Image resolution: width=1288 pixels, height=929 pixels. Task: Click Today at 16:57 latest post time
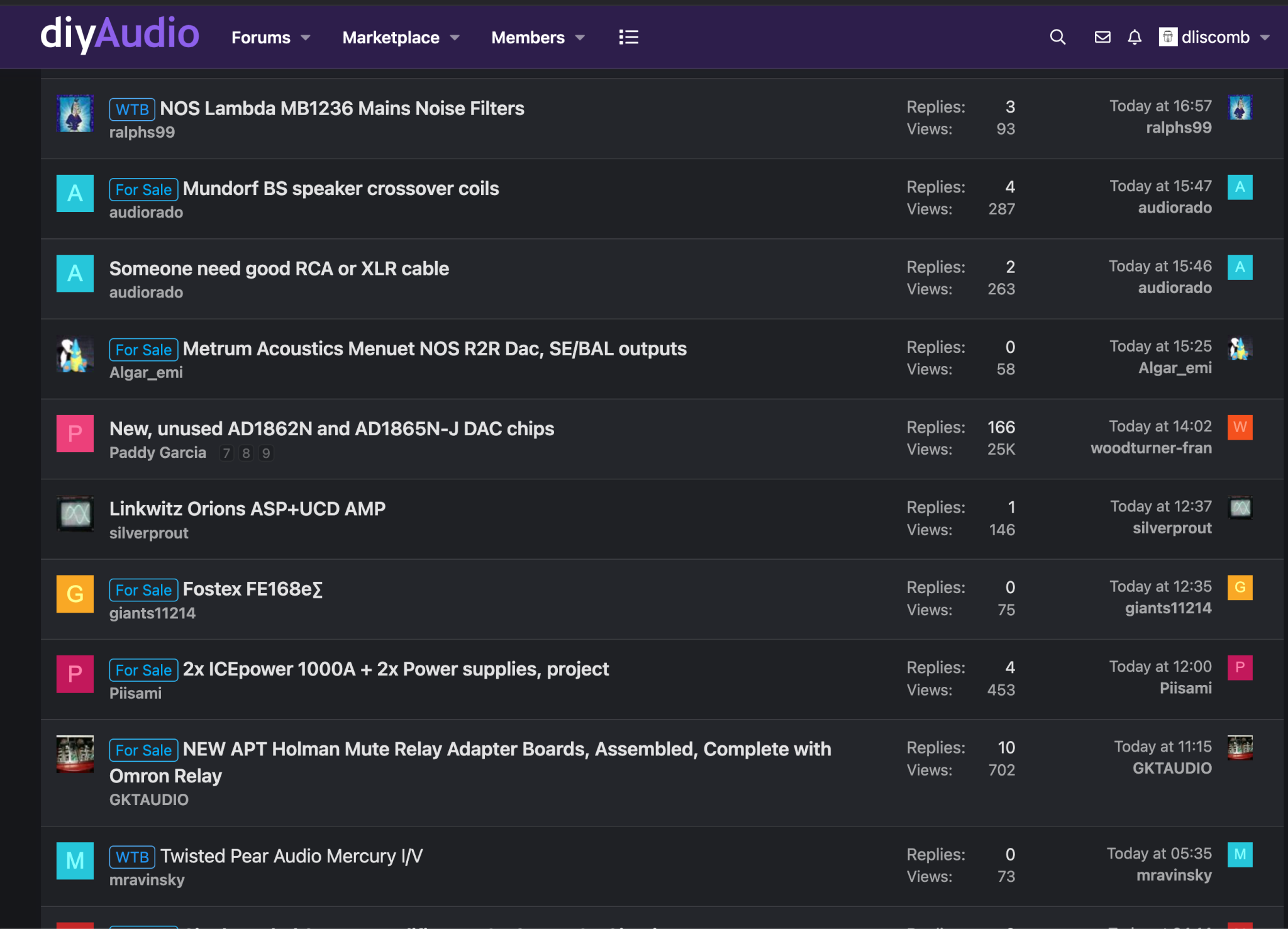[1160, 106]
